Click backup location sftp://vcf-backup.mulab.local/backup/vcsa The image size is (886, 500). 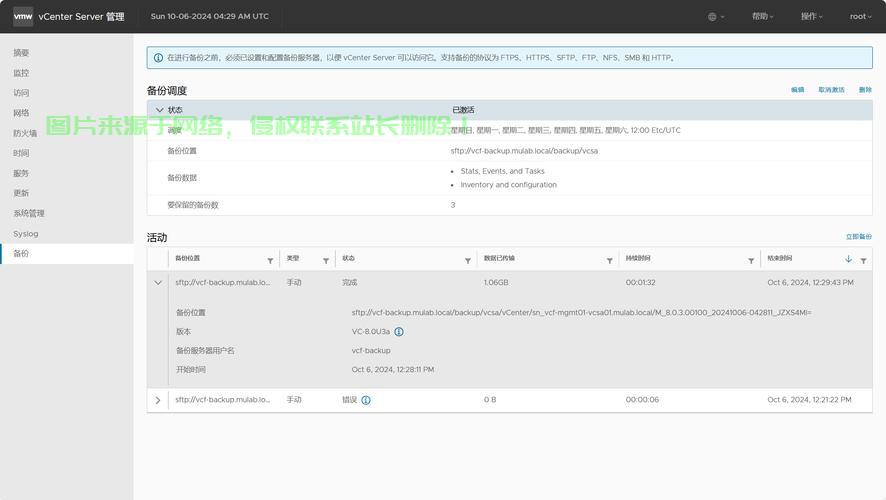[x=524, y=151]
